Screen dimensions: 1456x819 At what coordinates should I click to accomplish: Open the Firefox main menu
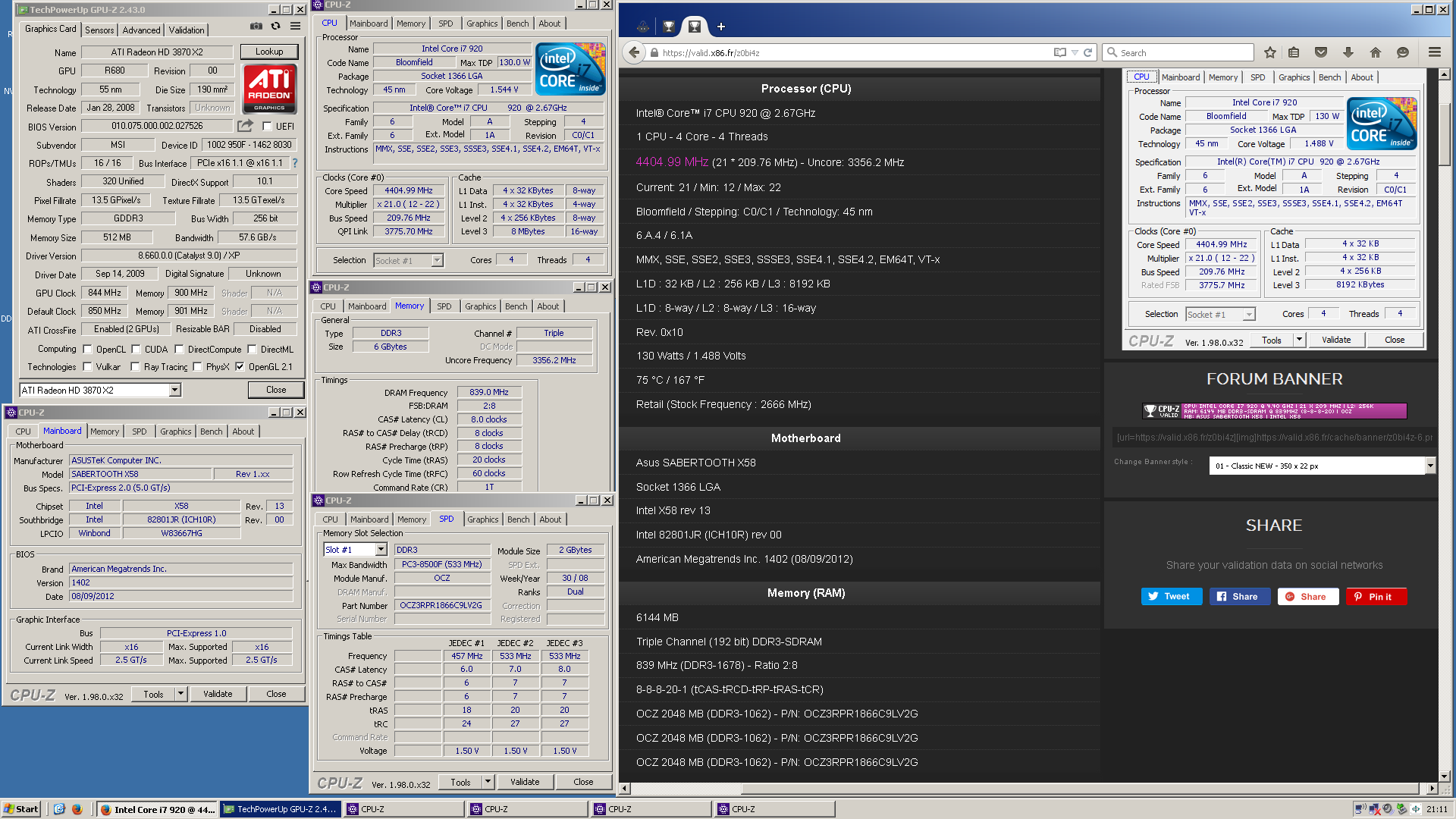point(1434,52)
